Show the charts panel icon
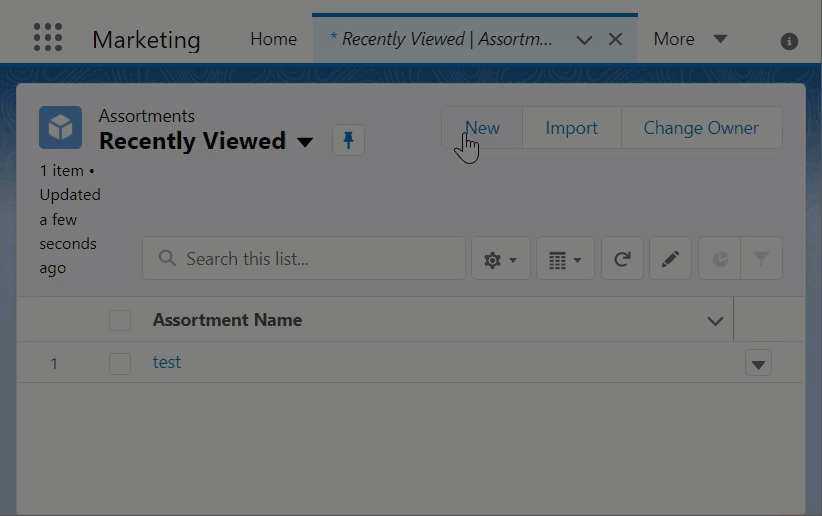822x516 pixels. [720, 259]
